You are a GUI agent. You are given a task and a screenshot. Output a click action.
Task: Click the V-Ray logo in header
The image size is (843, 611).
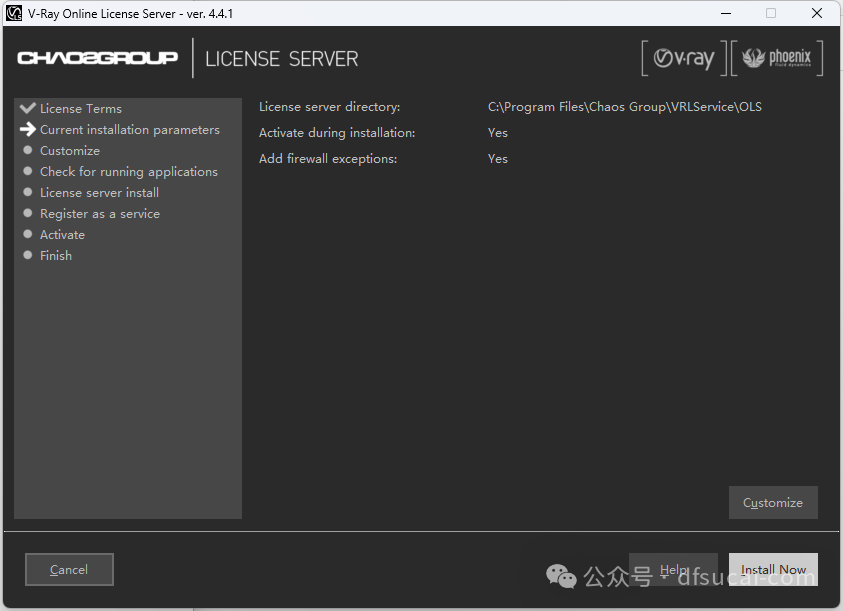(x=684, y=58)
